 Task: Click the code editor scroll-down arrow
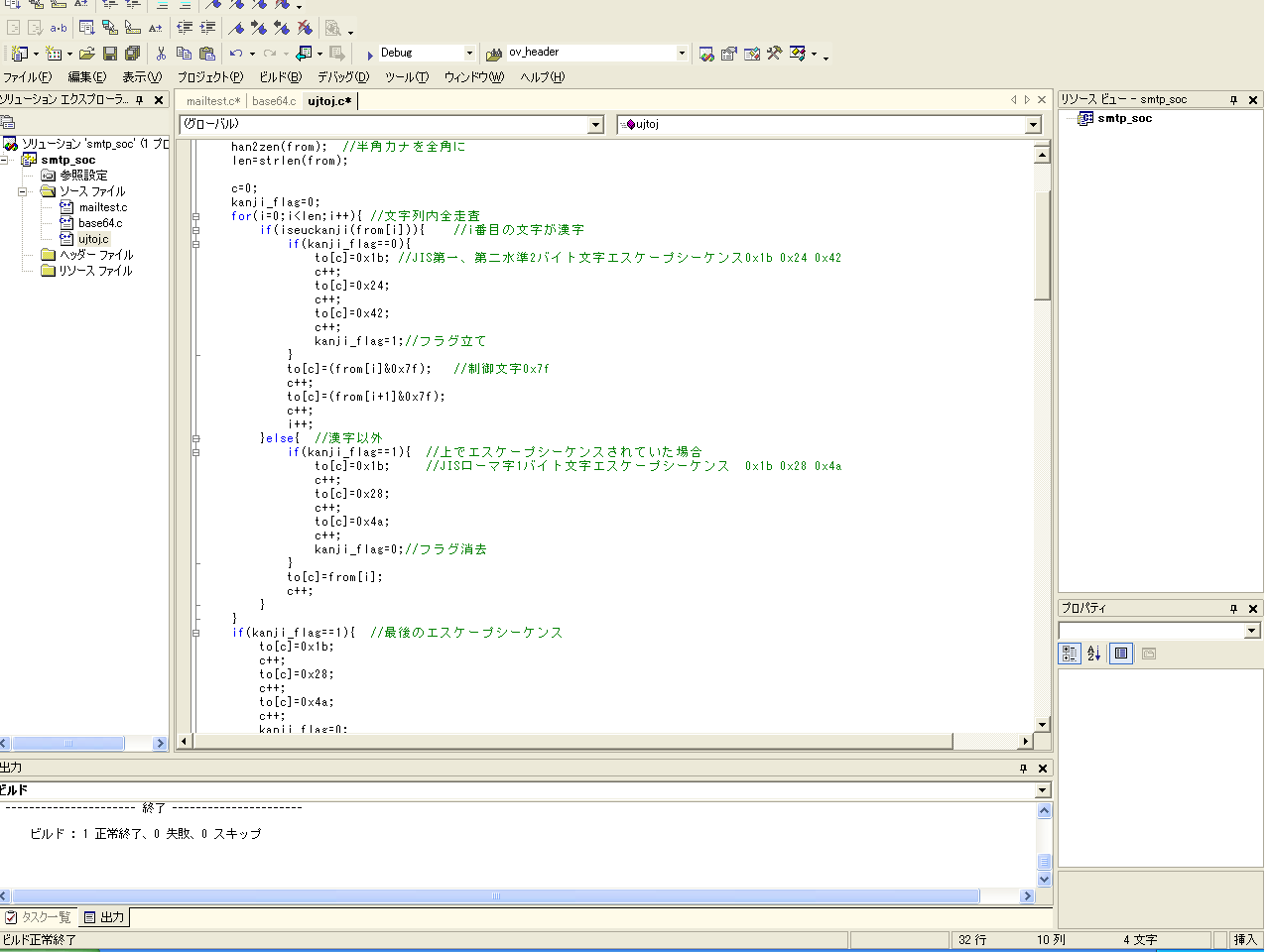coord(1042,725)
